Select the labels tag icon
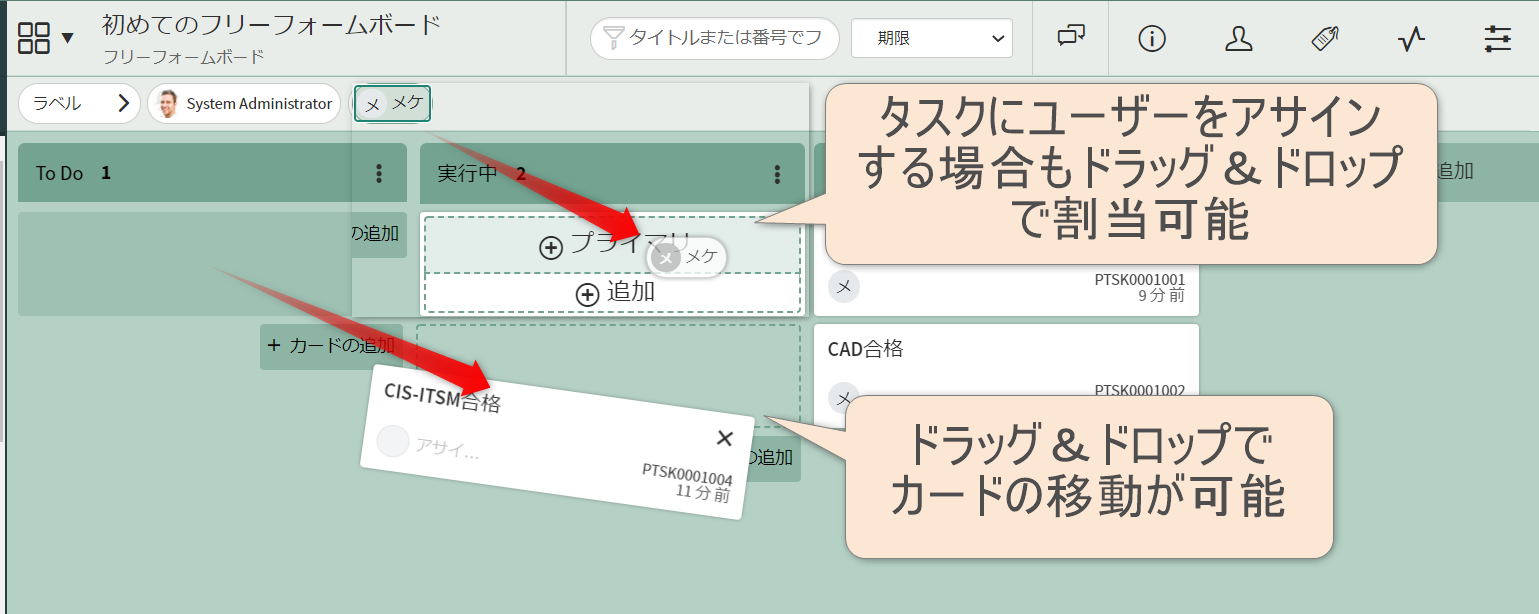The height and width of the screenshot is (614, 1539). (1325, 38)
